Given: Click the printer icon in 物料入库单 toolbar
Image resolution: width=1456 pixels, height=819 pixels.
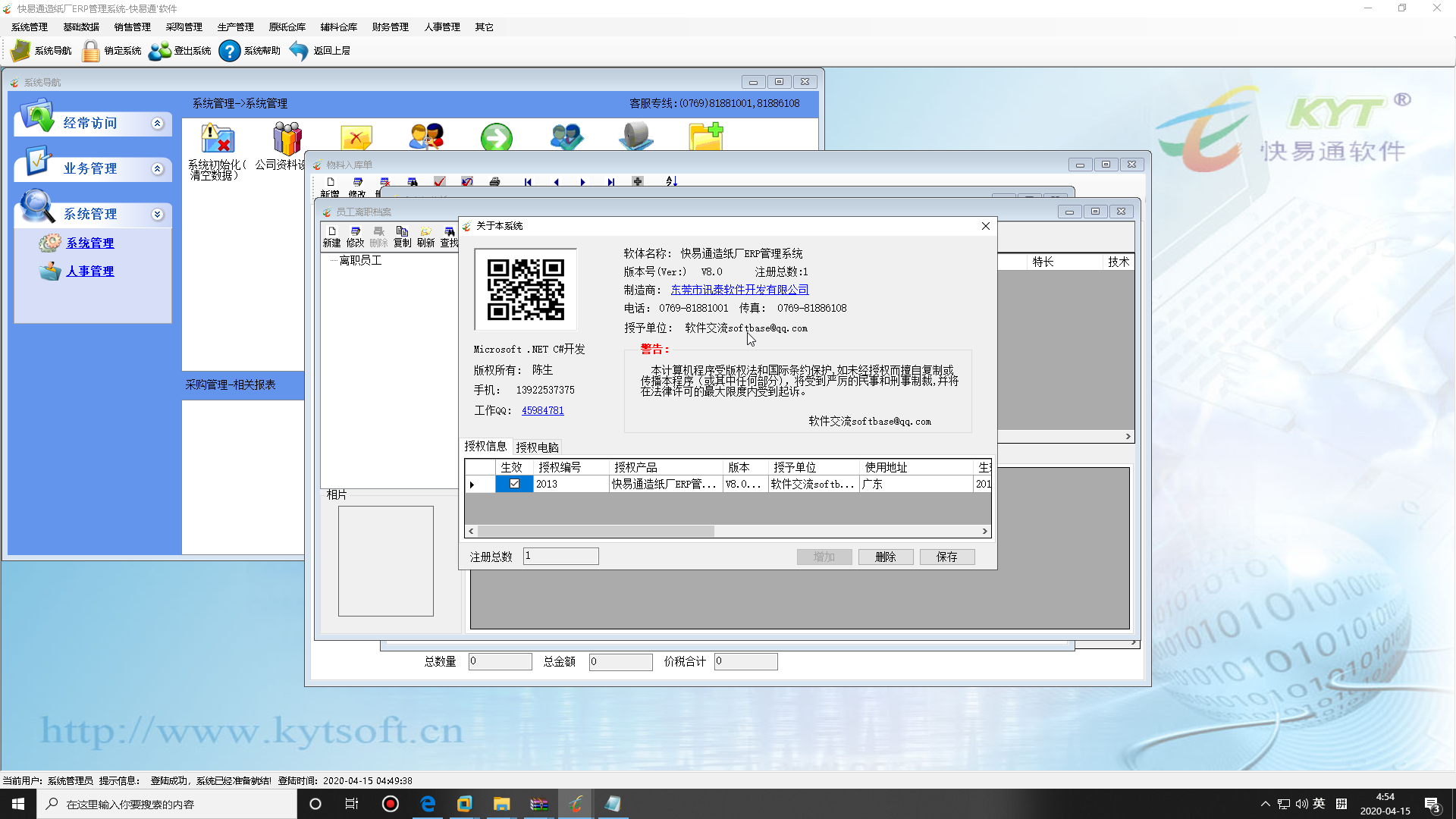Looking at the screenshot, I should (494, 182).
